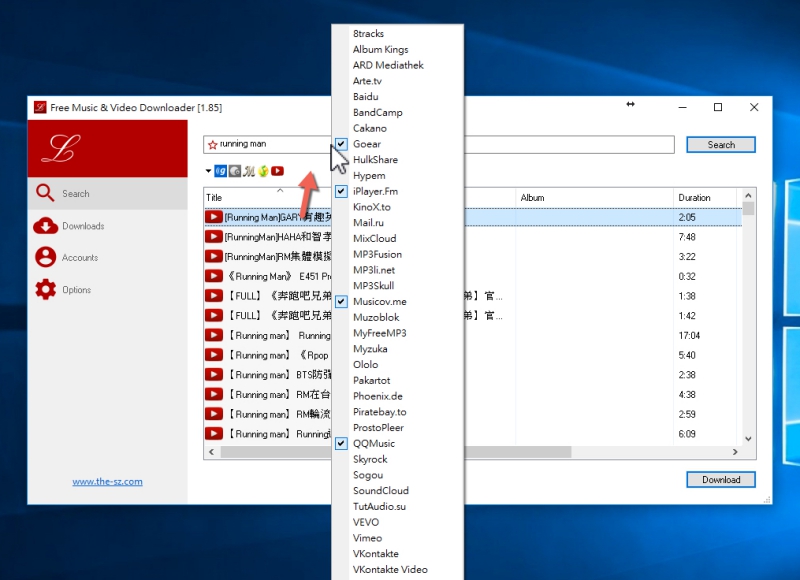The height and width of the screenshot is (580, 800).
Task: Click the Musicov.me source icon
Action: tap(249, 171)
